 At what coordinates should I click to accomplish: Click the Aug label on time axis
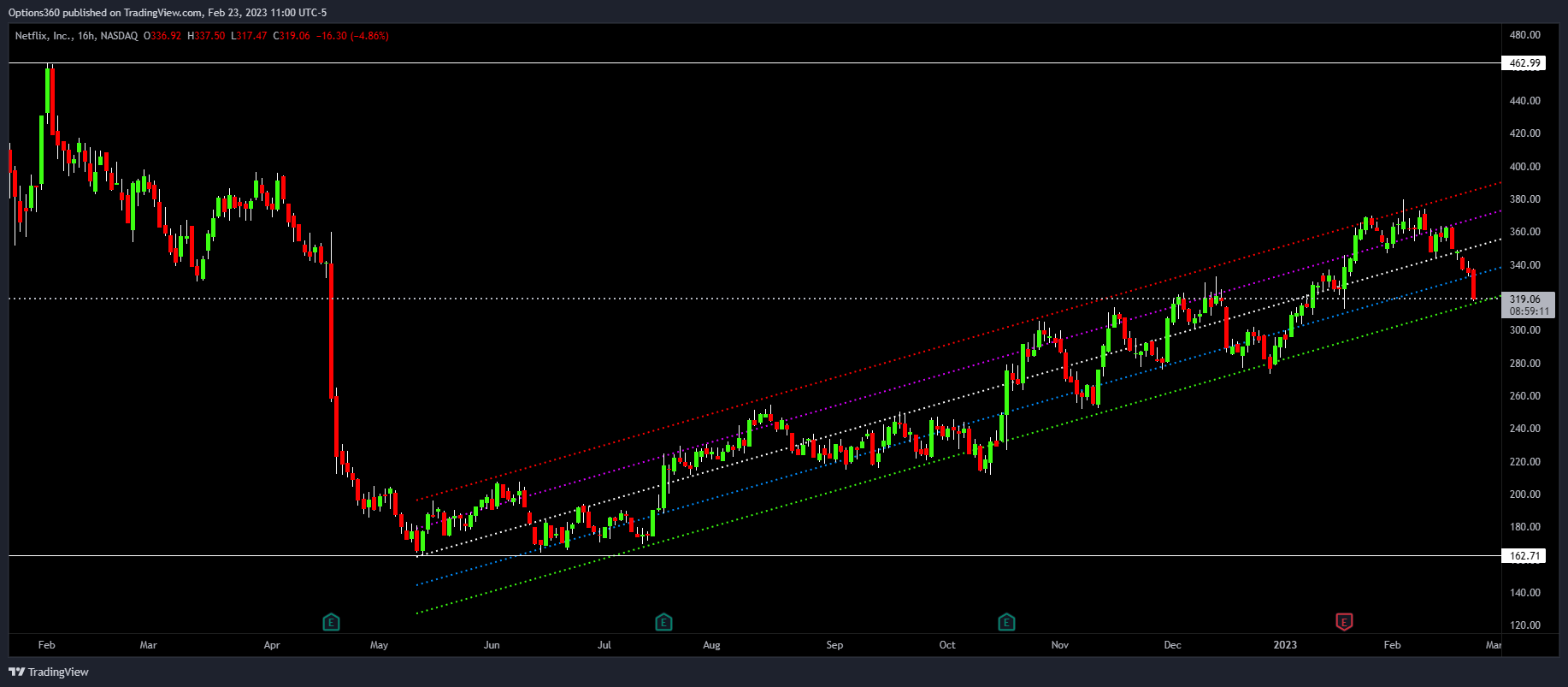pyautogui.click(x=711, y=645)
